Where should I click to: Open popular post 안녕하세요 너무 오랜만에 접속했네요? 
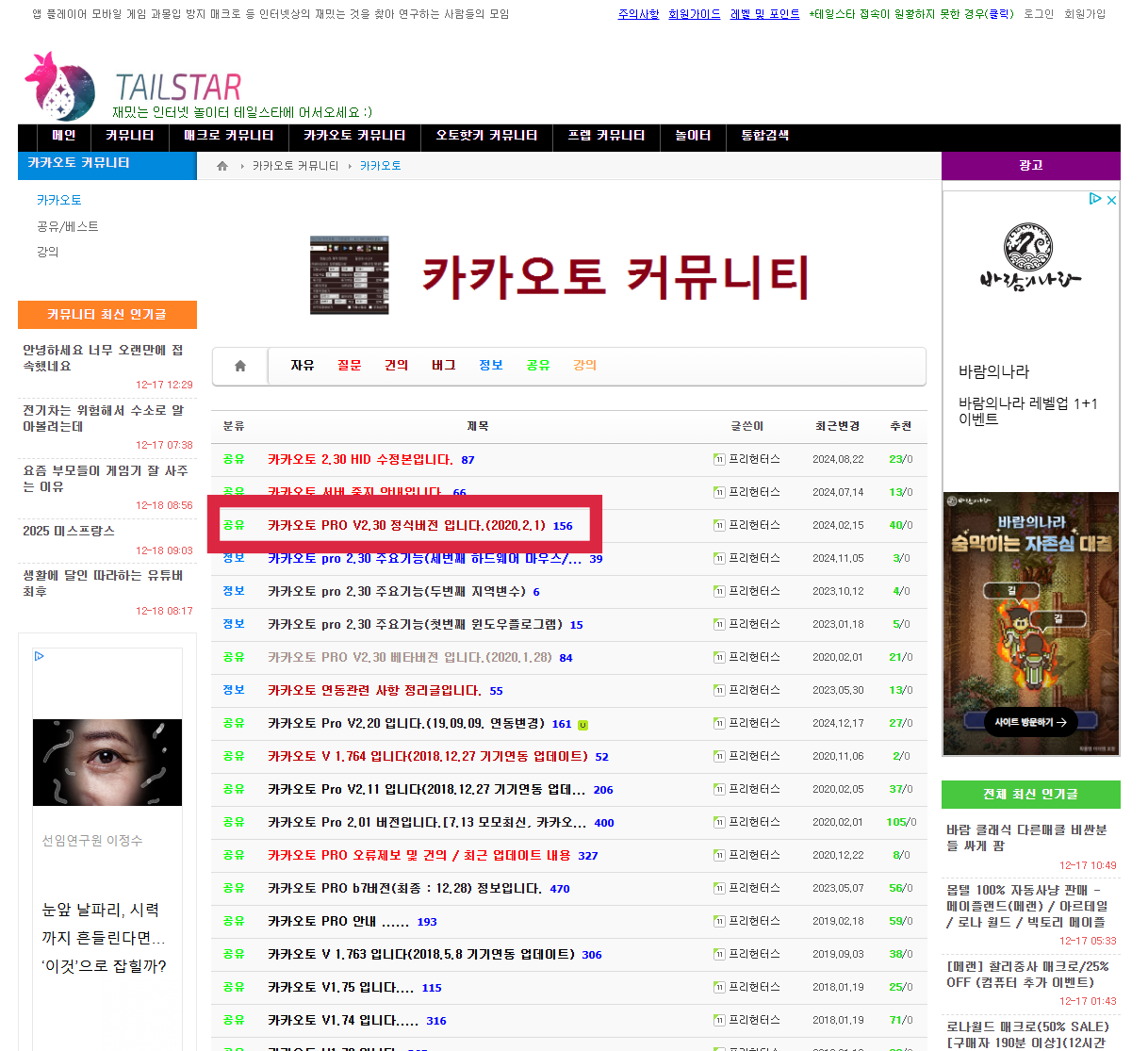[104, 358]
